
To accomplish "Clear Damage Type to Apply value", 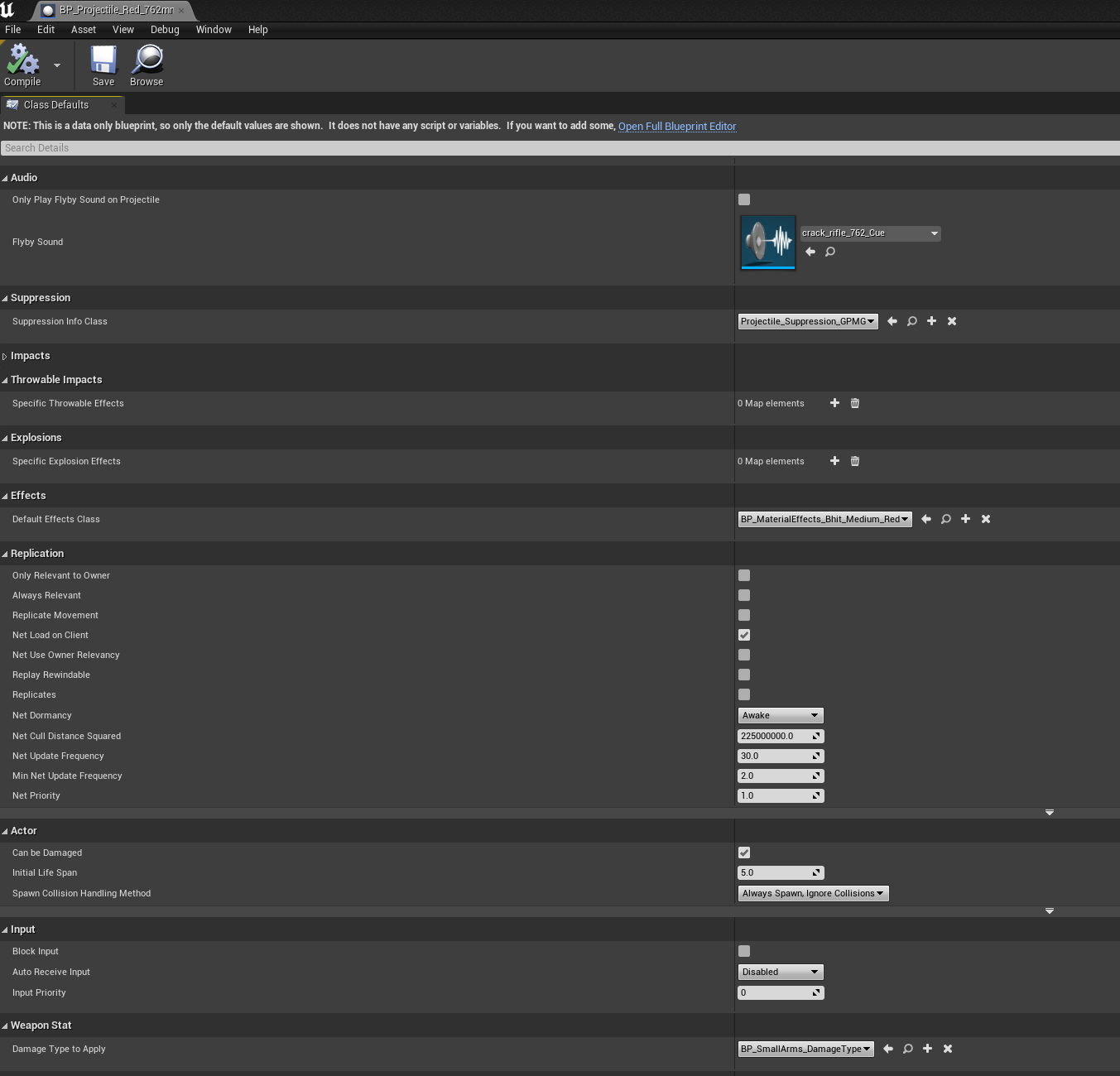I will click(948, 1049).
